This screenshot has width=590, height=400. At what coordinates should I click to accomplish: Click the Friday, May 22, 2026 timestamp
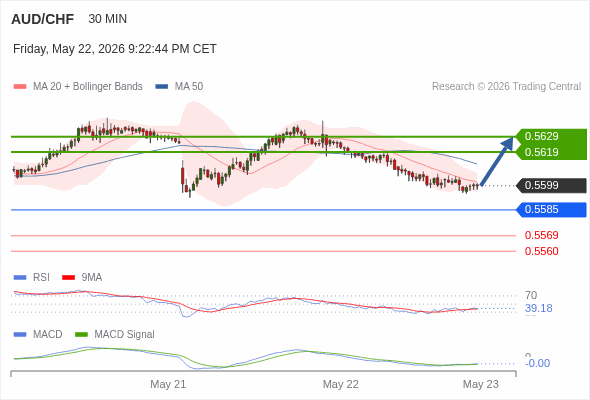click(115, 49)
